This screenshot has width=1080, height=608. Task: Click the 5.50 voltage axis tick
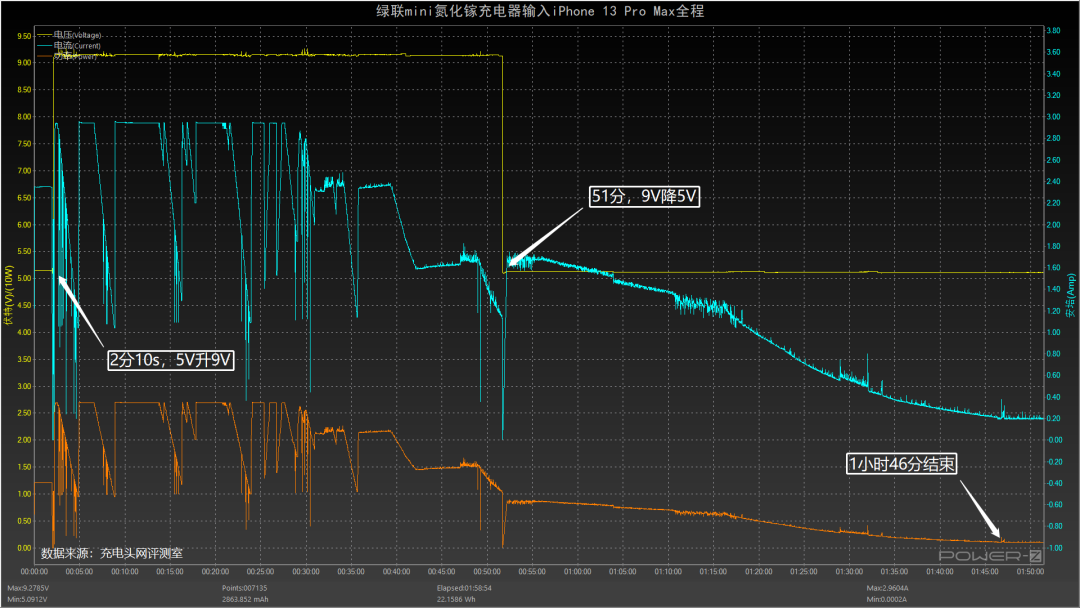click(24, 251)
